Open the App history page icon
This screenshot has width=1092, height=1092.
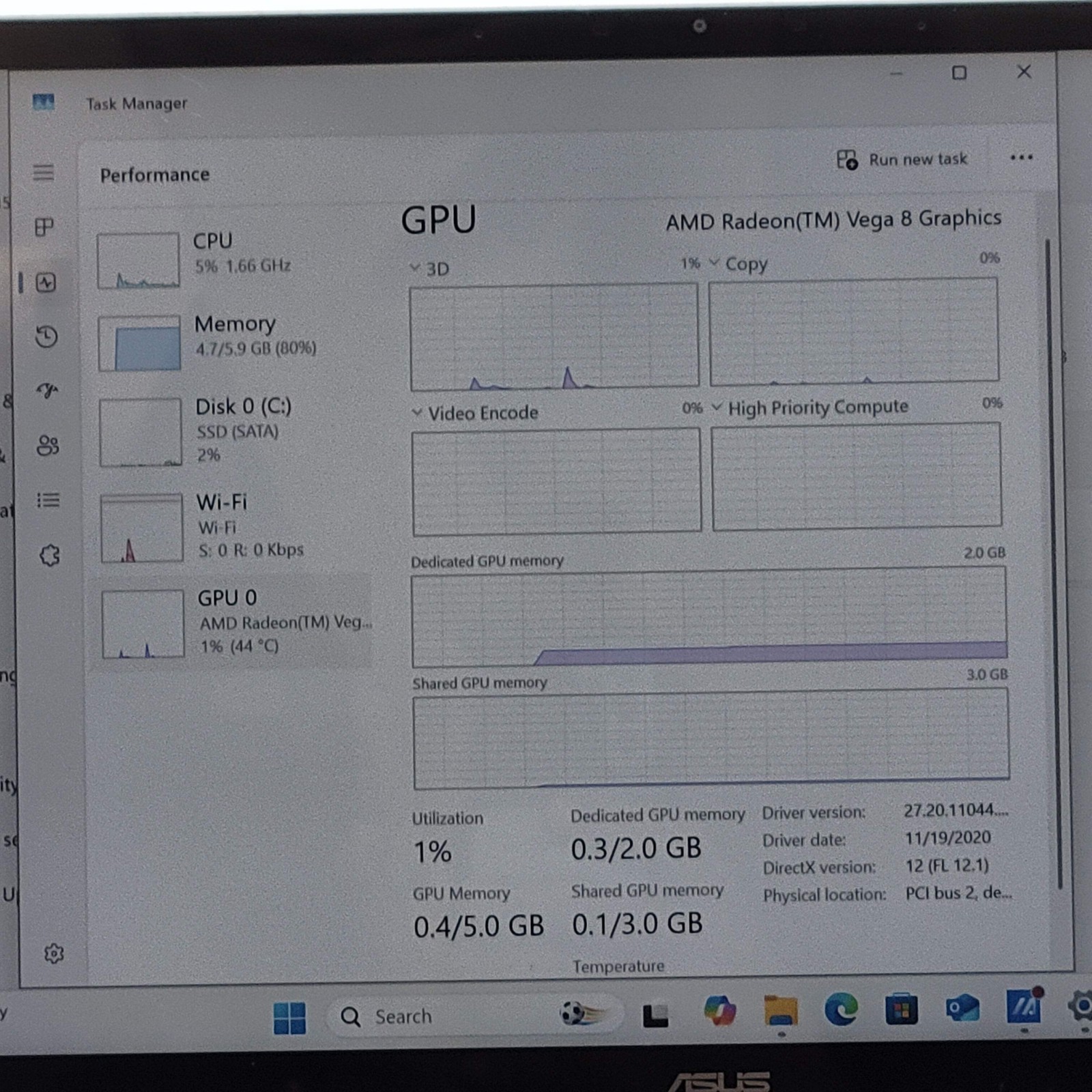(x=46, y=336)
